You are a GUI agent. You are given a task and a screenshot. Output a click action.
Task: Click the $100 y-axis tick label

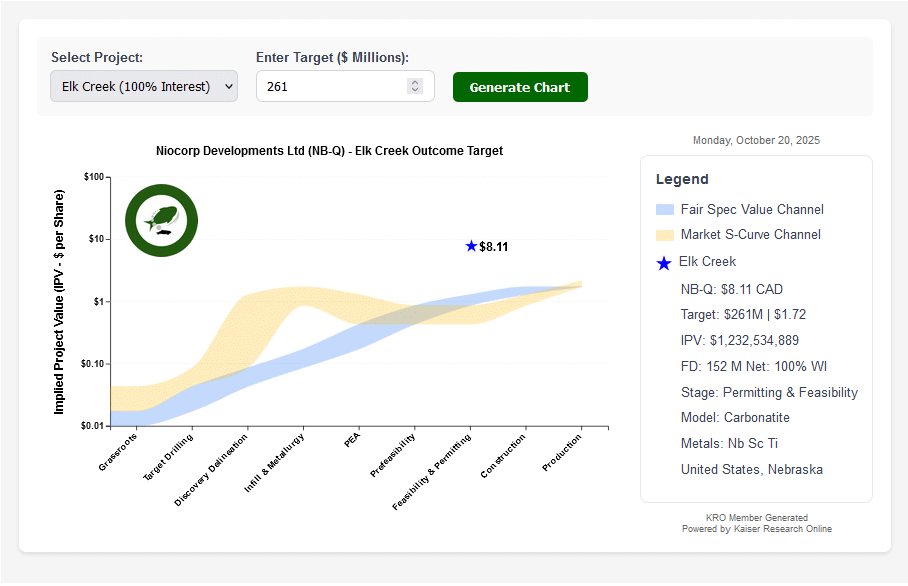tap(94, 177)
